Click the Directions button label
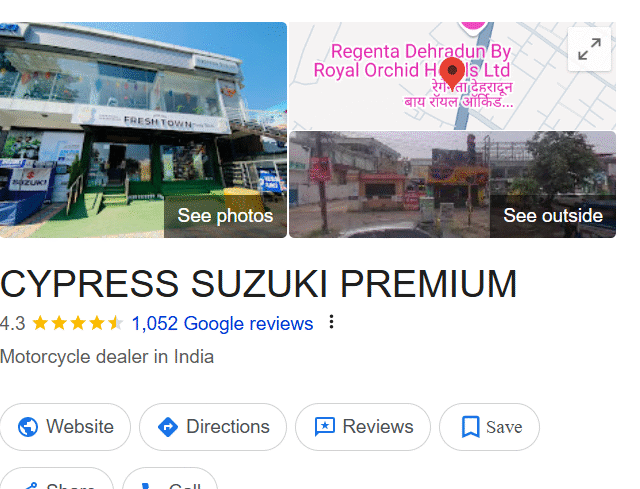This screenshot has height=489, width=640. pos(228,427)
